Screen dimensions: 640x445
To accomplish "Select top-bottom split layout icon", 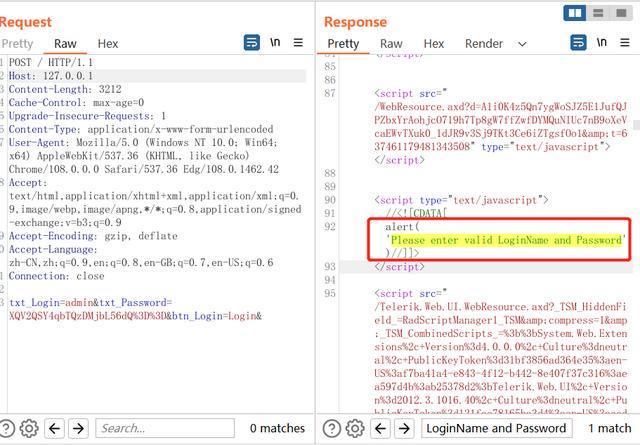I will pos(599,13).
